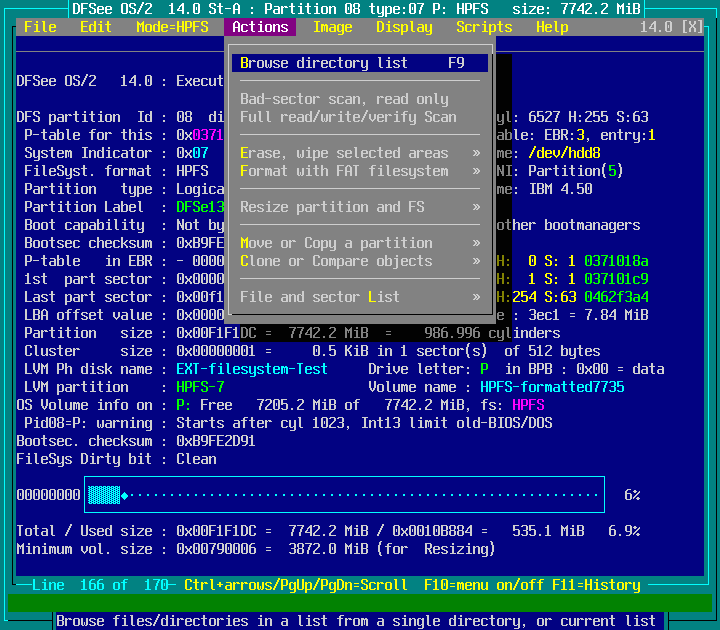The width and height of the screenshot is (720, 630).
Task: Open the Help menu
Action: coord(552,27)
